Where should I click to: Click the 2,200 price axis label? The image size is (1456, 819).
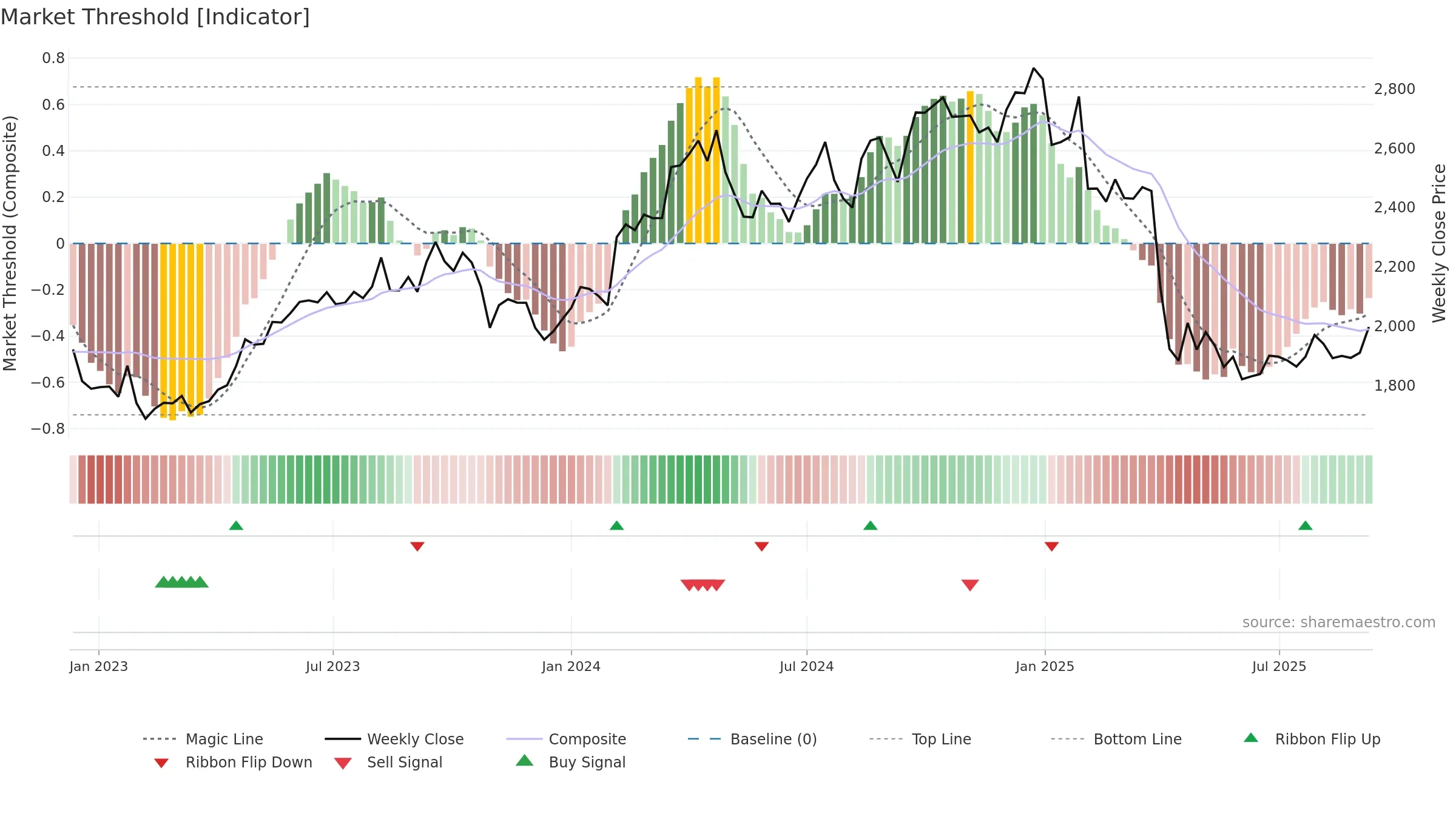click(1395, 267)
